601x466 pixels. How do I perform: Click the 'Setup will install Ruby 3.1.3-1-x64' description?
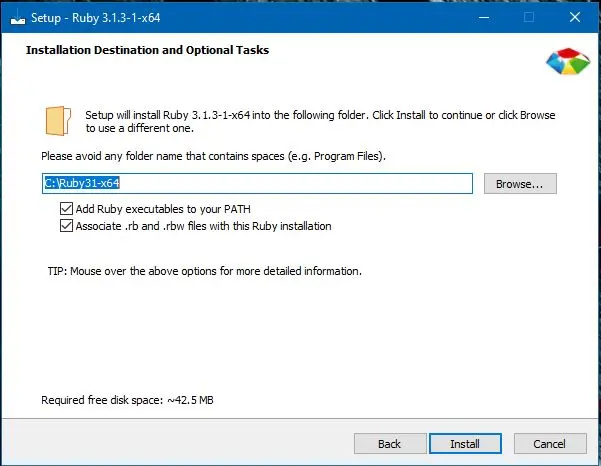(320, 121)
